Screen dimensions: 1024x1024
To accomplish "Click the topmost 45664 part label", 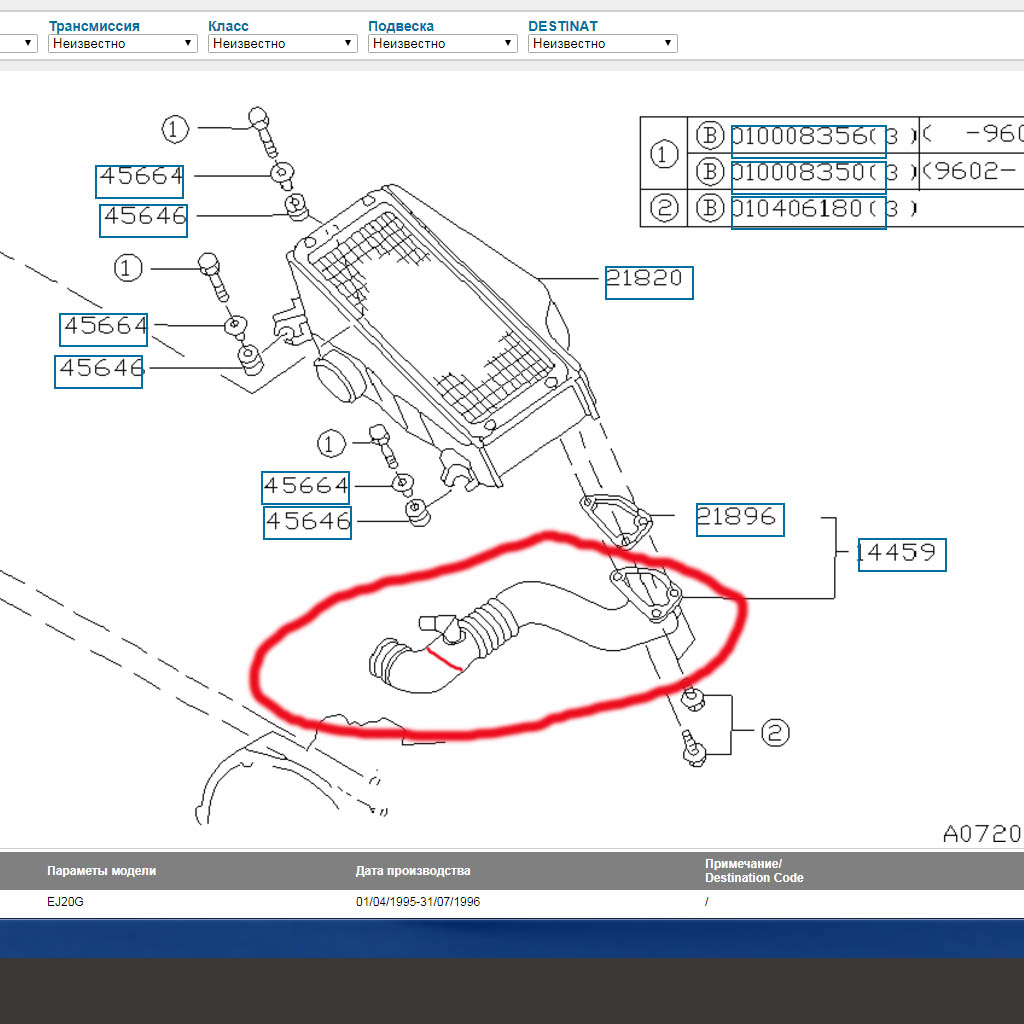I will pos(141,180).
